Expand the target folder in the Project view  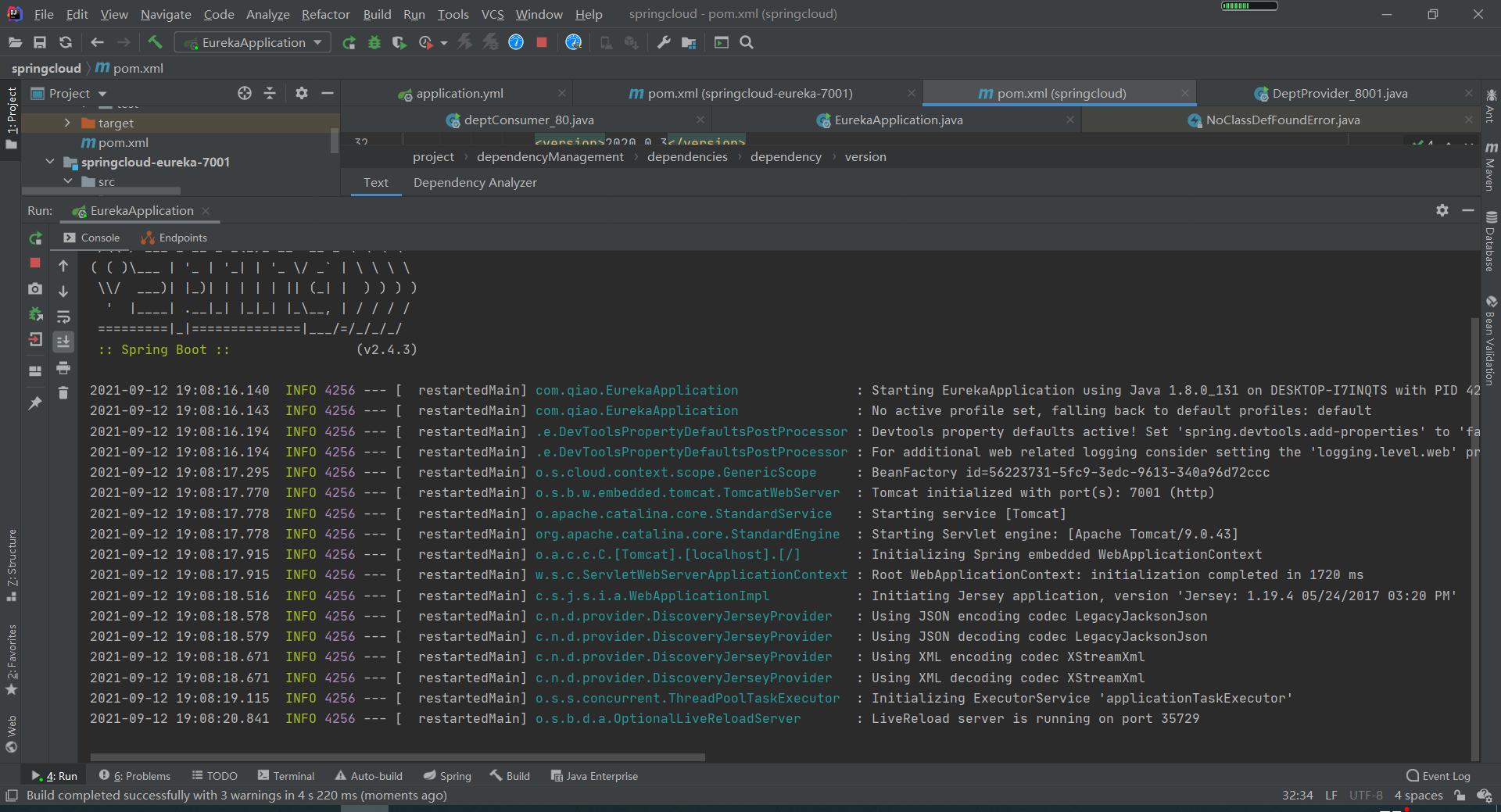(69, 123)
